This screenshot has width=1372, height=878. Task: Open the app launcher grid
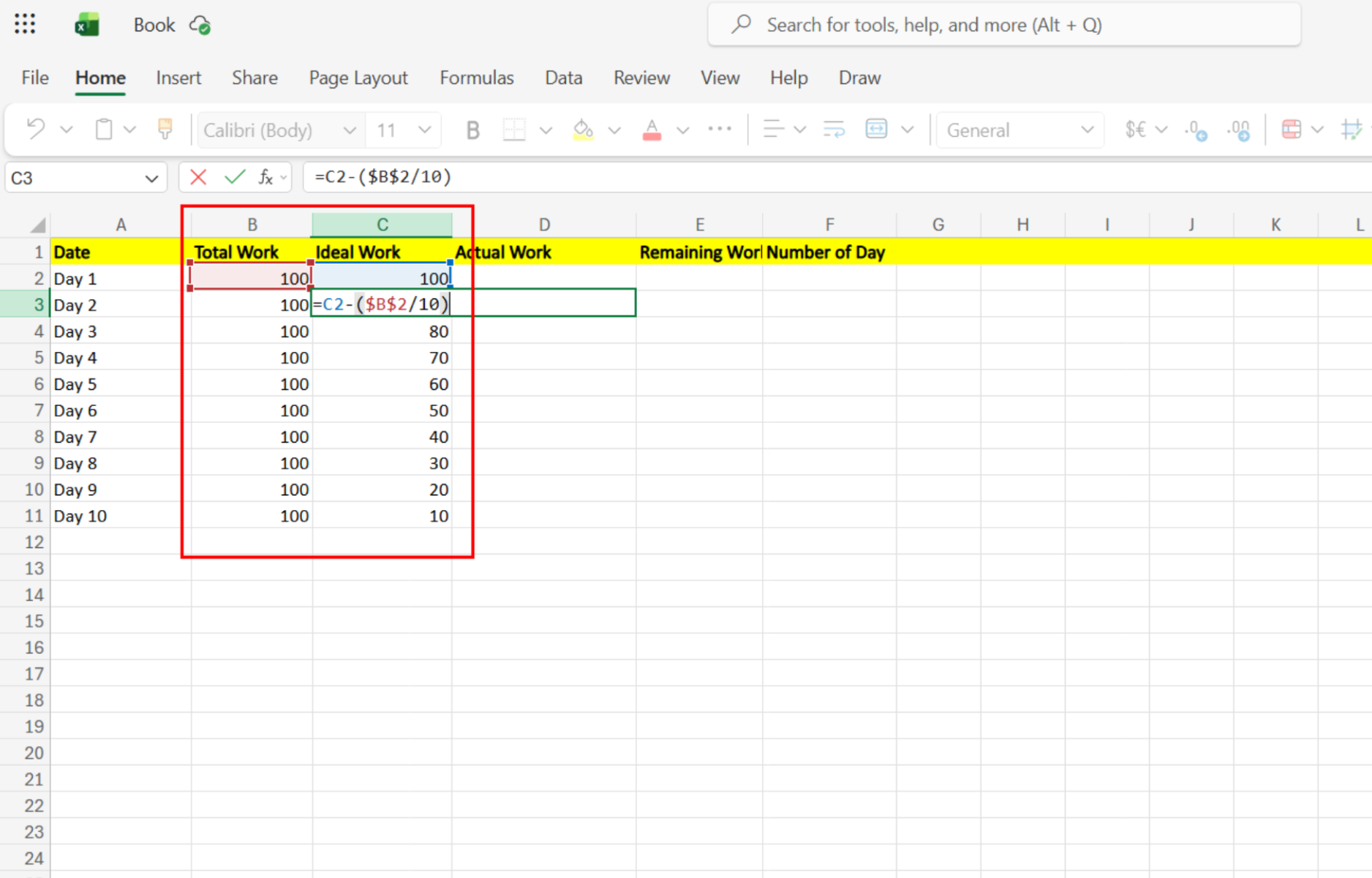(25, 25)
